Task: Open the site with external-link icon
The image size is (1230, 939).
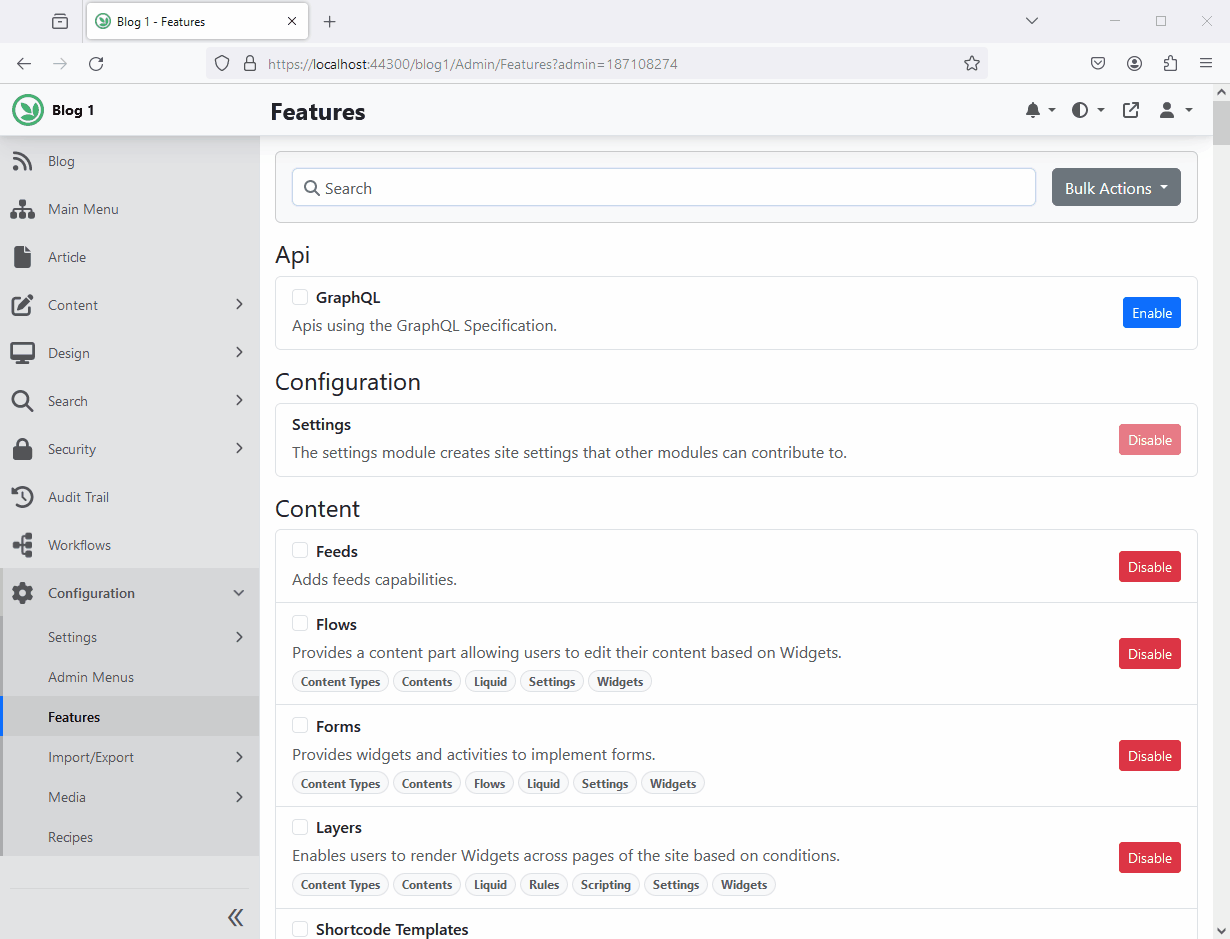Action: point(1131,110)
